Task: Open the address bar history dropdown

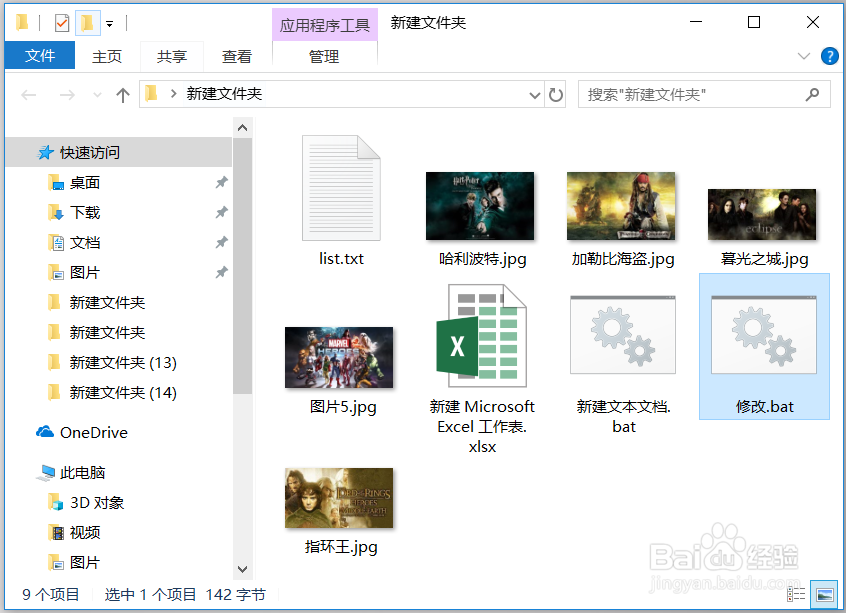Action: point(534,96)
